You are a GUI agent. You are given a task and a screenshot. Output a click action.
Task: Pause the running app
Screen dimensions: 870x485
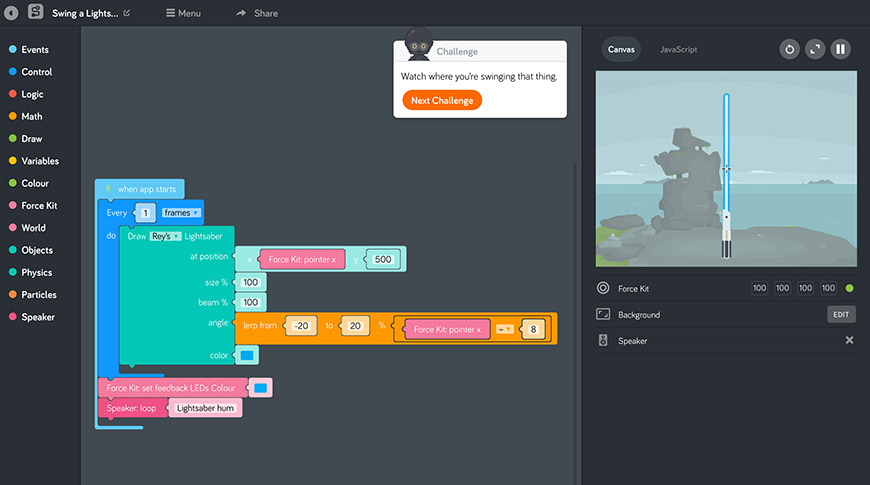pos(840,49)
